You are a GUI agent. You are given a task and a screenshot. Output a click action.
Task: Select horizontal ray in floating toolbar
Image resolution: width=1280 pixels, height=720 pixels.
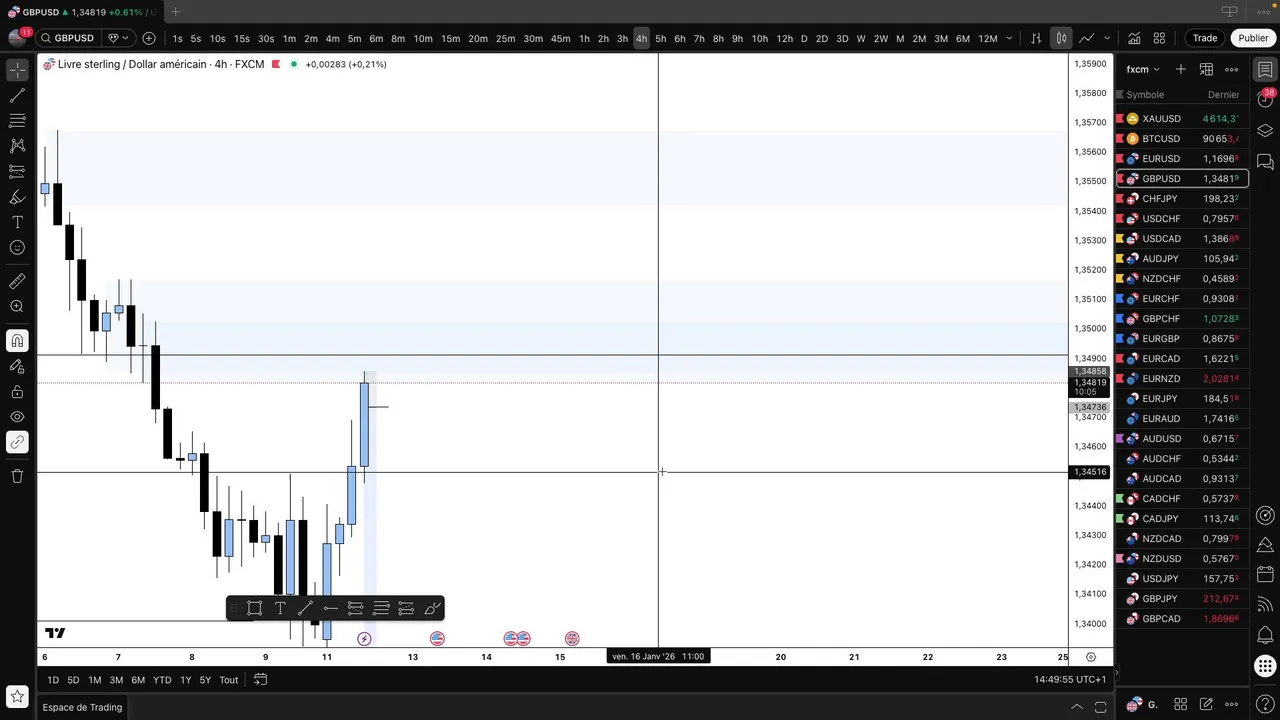point(330,608)
